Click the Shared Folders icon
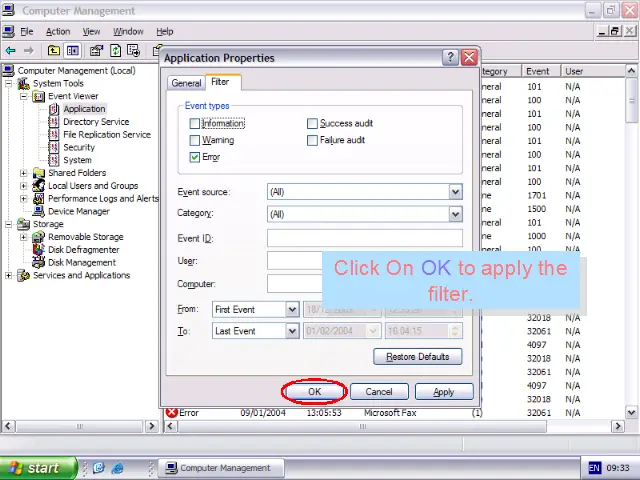Screen dimensions: 640x480 39,173
